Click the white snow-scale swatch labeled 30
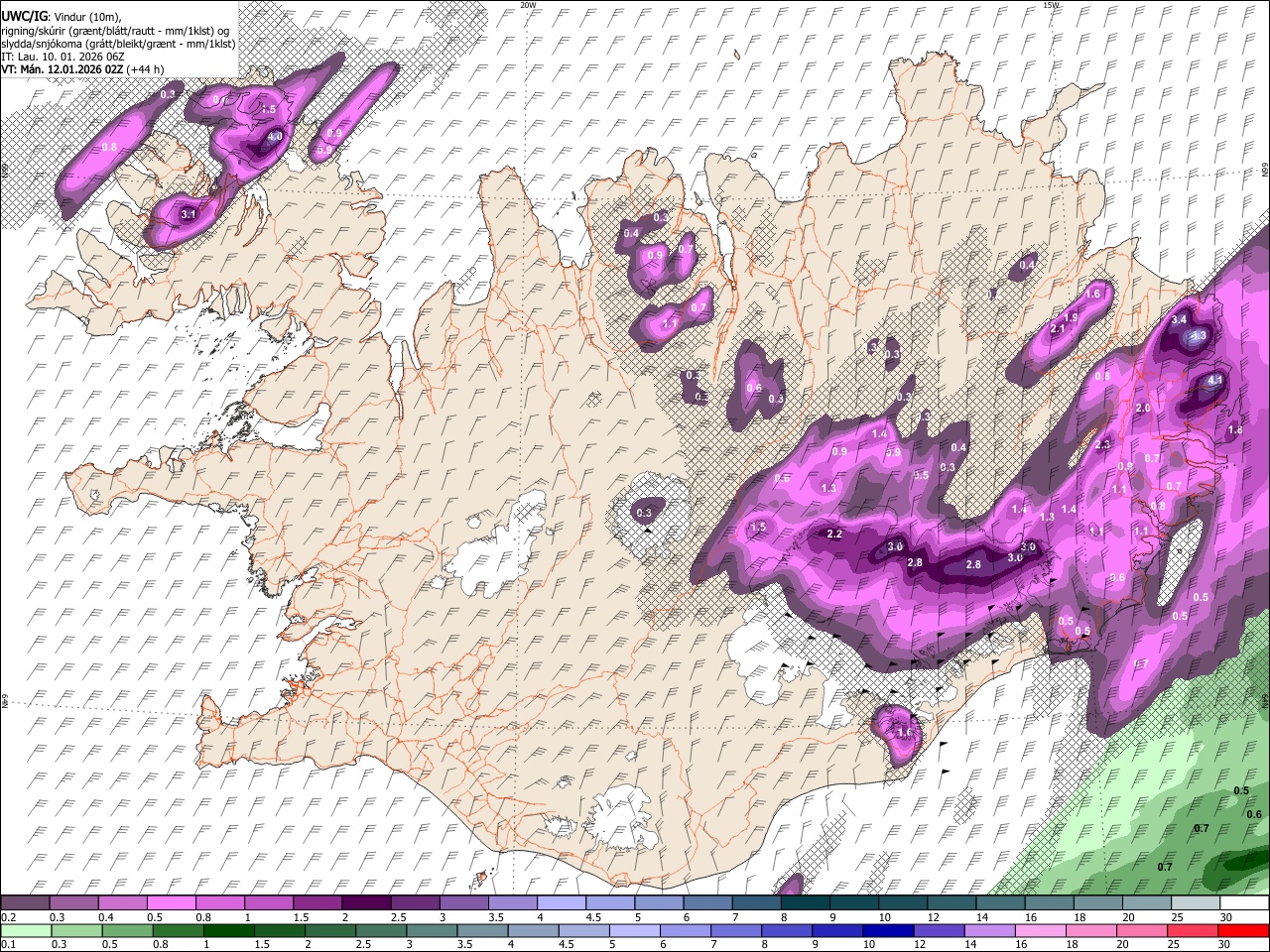The height and width of the screenshot is (952, 1270). click(1243, 902)
